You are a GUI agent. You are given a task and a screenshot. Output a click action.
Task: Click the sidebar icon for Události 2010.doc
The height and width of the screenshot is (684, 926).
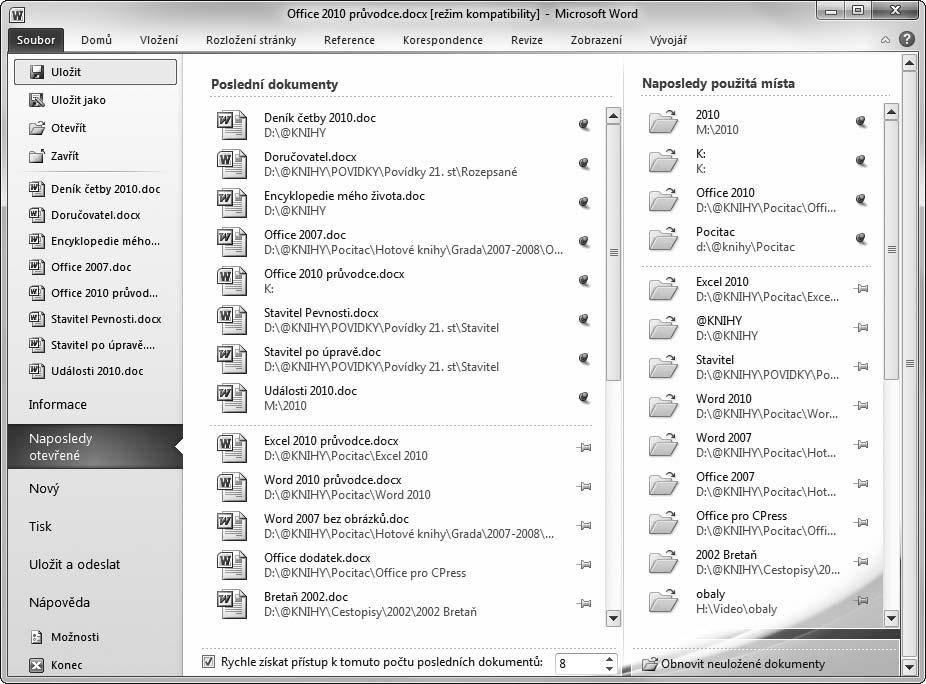click(37, 371)
